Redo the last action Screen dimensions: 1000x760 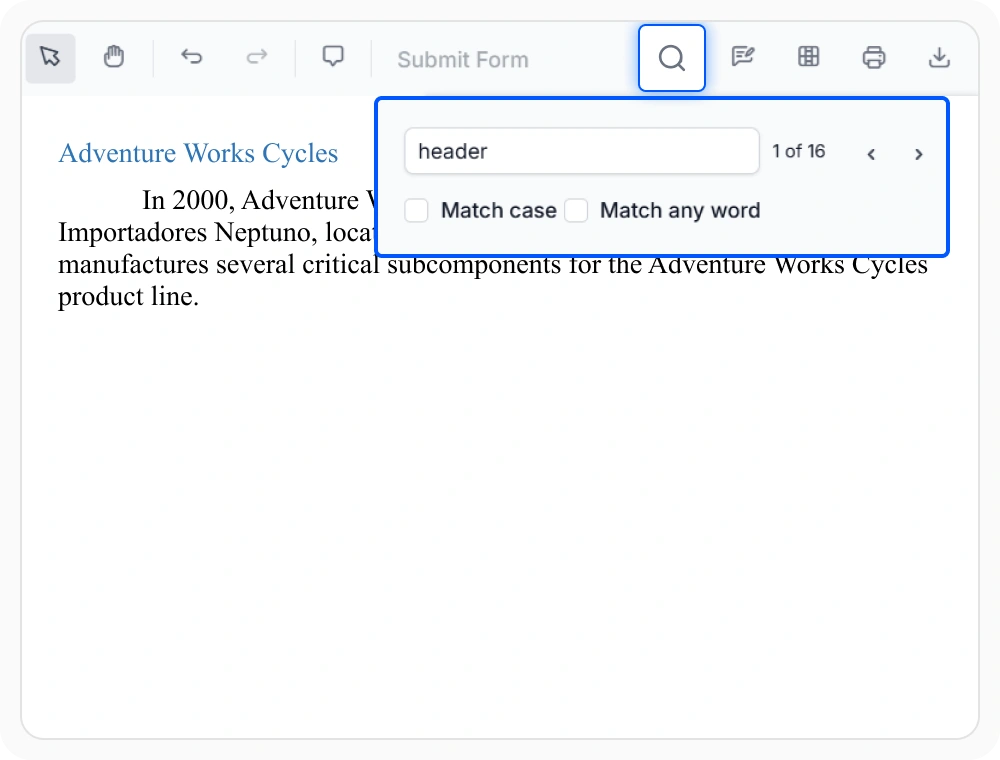[x=256, y=58]
